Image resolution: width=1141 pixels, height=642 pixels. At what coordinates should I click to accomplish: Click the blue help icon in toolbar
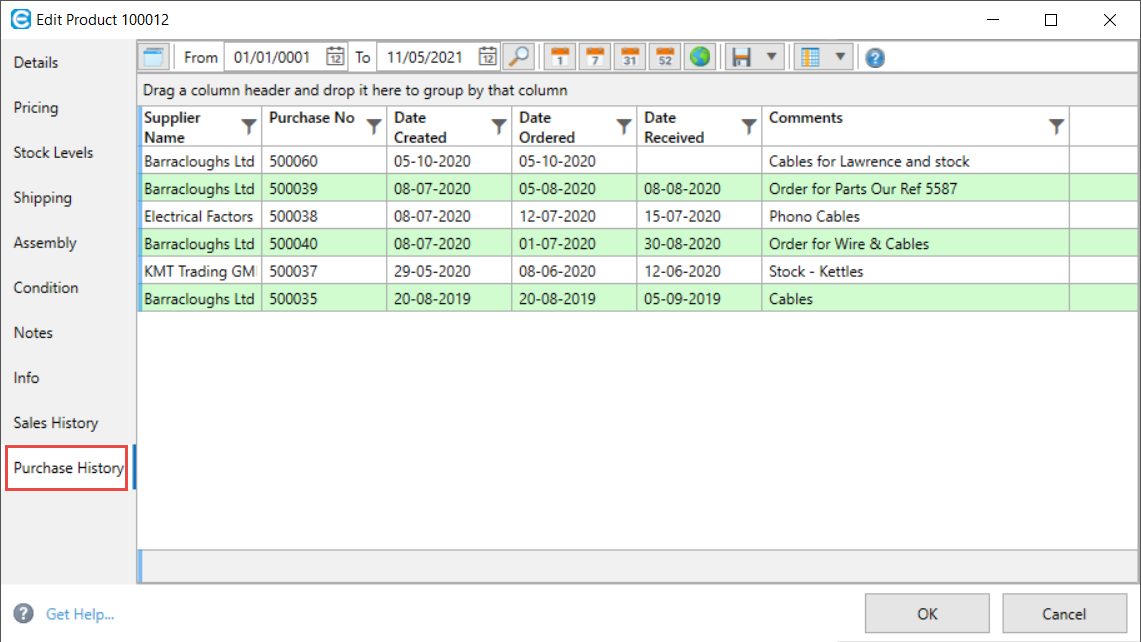pos(875,58)
